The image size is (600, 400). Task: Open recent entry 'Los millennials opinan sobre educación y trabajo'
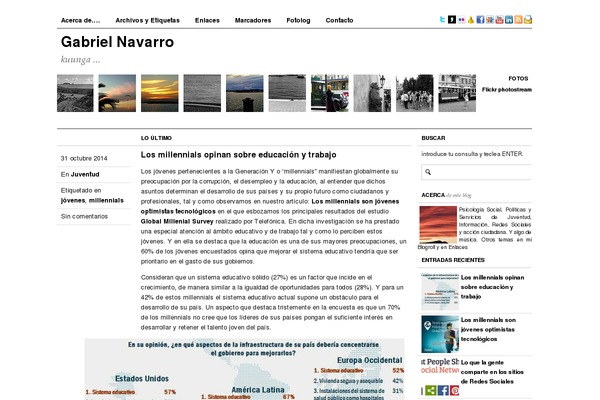click(492, 287)
